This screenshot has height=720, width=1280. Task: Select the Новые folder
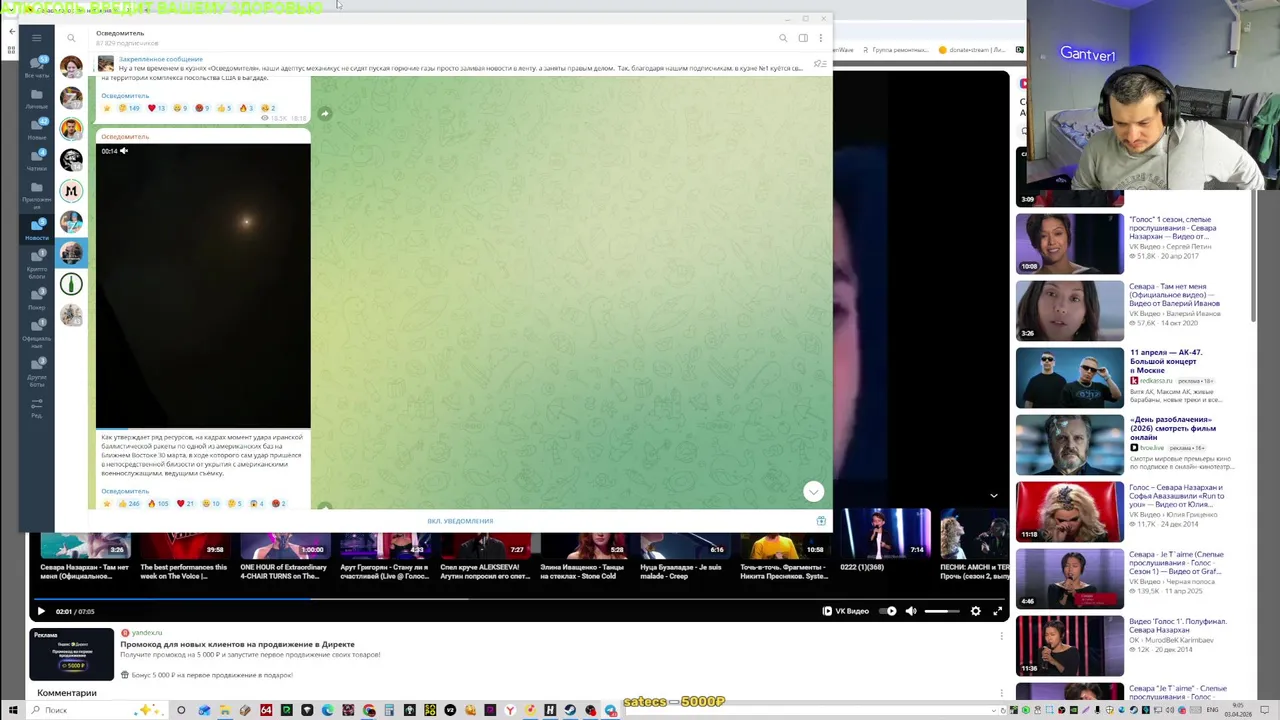pos(37,129)
